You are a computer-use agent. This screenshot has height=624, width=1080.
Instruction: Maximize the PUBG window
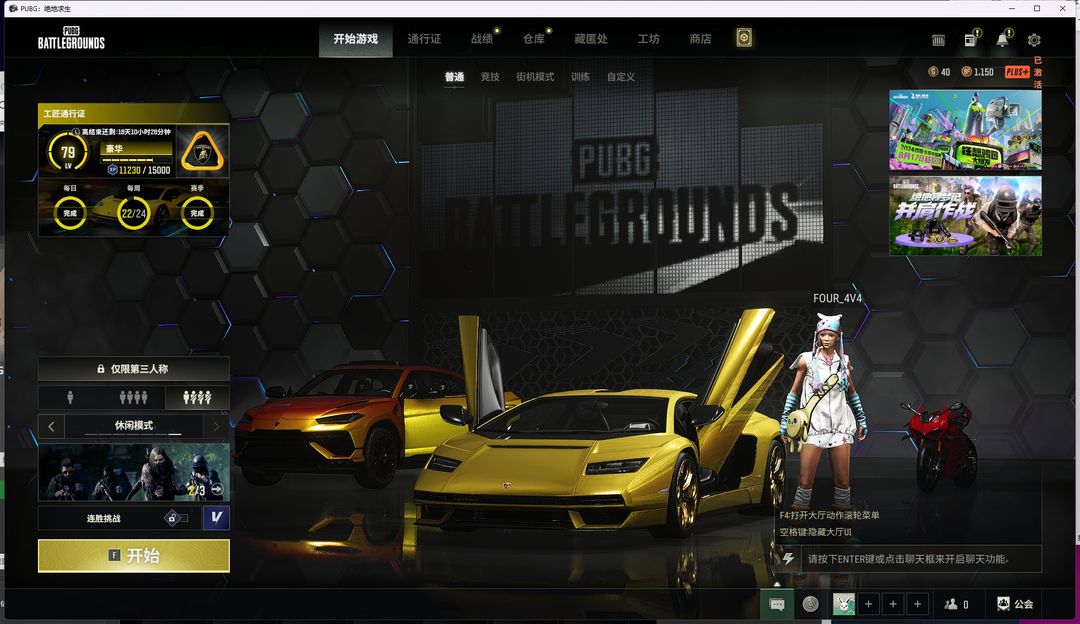click(x=1037, y=8)
